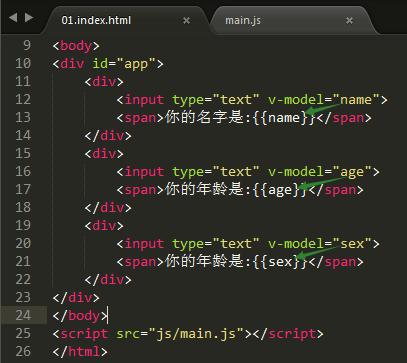Image resolution: width=407 pixels, height=363 pixels.
Task: Click v-model="sex" on line 20
Action: (320, 244)
